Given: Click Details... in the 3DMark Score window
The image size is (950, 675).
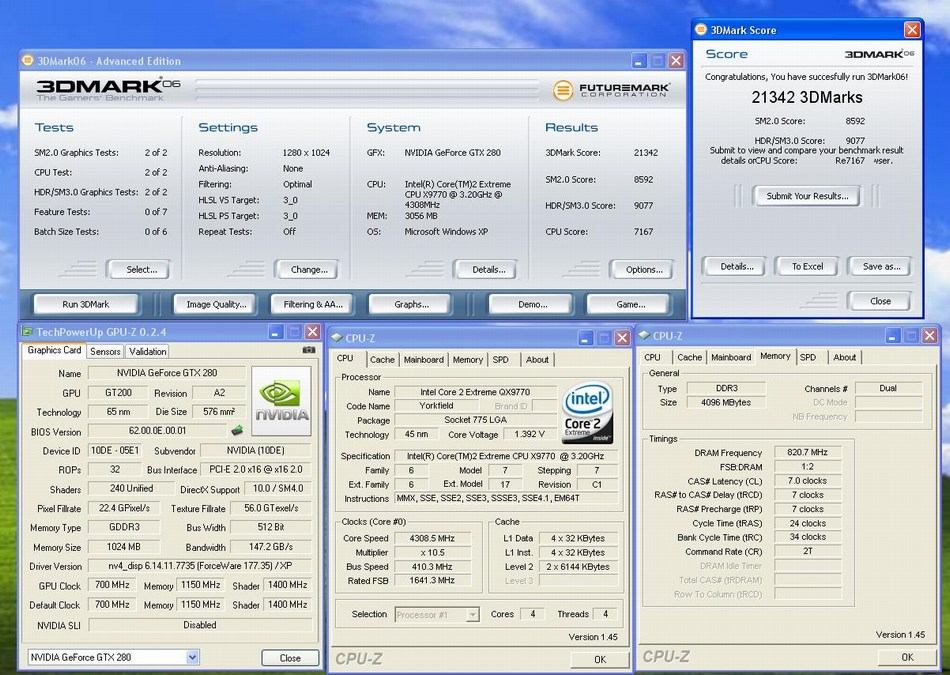Looking at the screenshot, I should (x=736, y=267).
